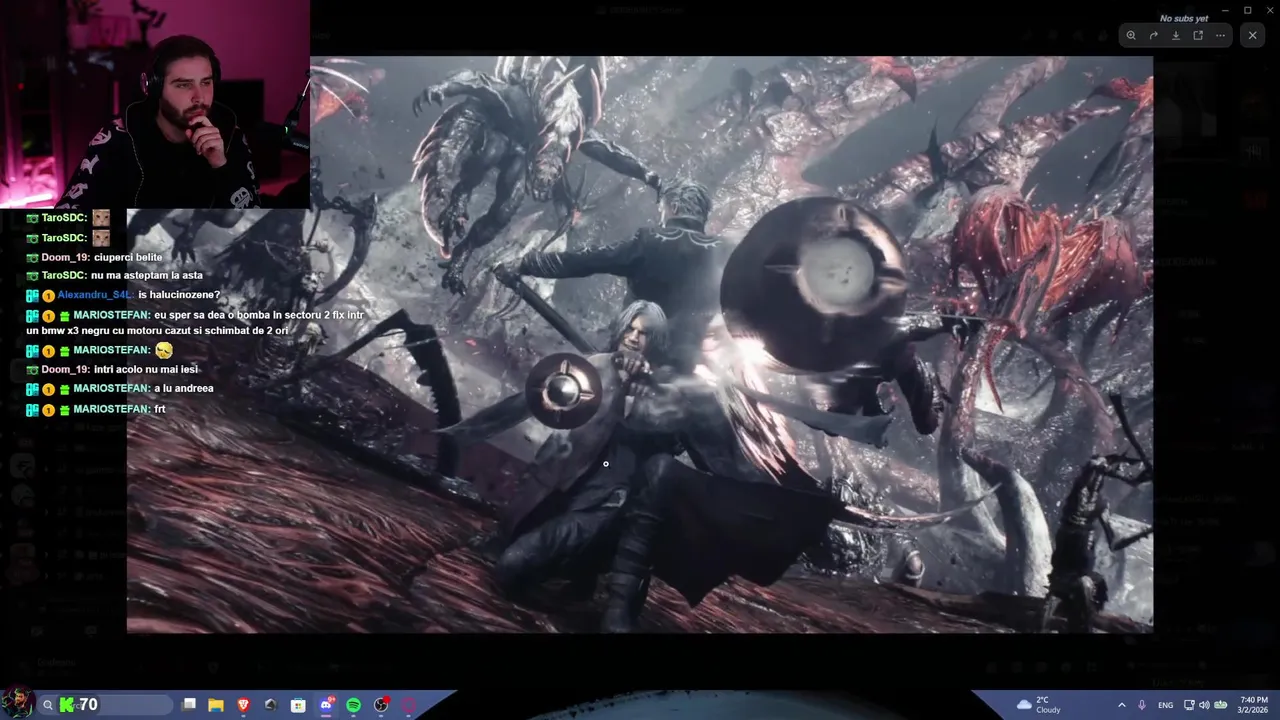
Task: Launch Brave browser from the taskbar
Action: pyautogui.click(x=244, y=705)
